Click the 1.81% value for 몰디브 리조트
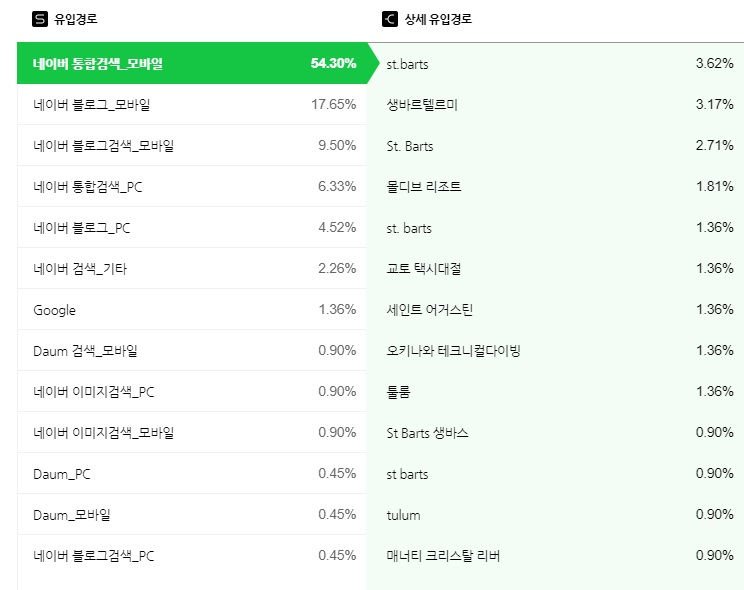 [715, 186]
